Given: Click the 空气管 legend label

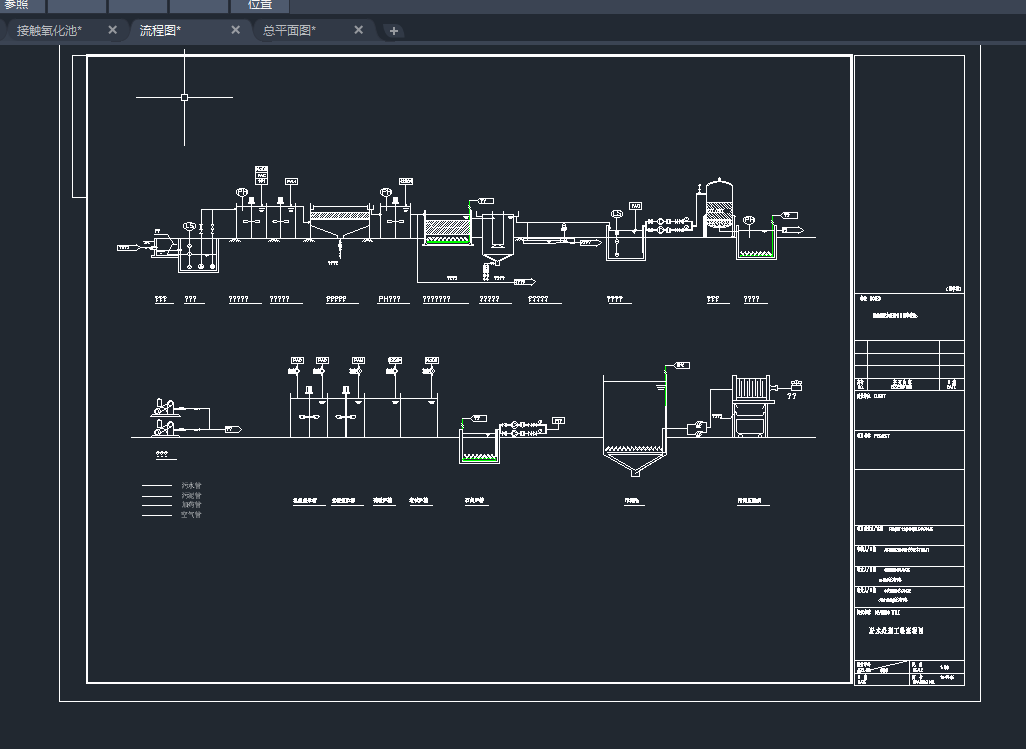Looking at the screenshot, I should 191,514.
